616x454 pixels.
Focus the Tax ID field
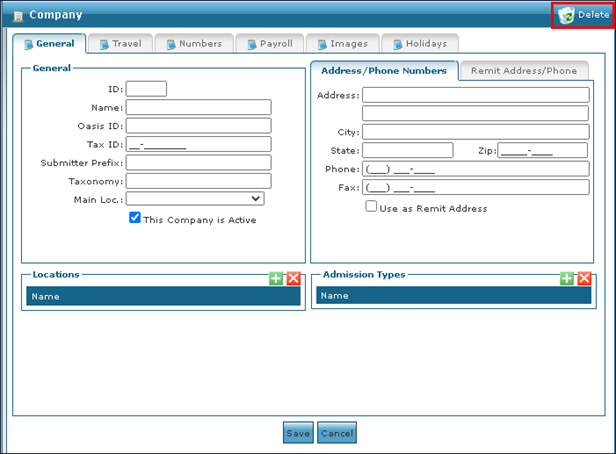198,145
